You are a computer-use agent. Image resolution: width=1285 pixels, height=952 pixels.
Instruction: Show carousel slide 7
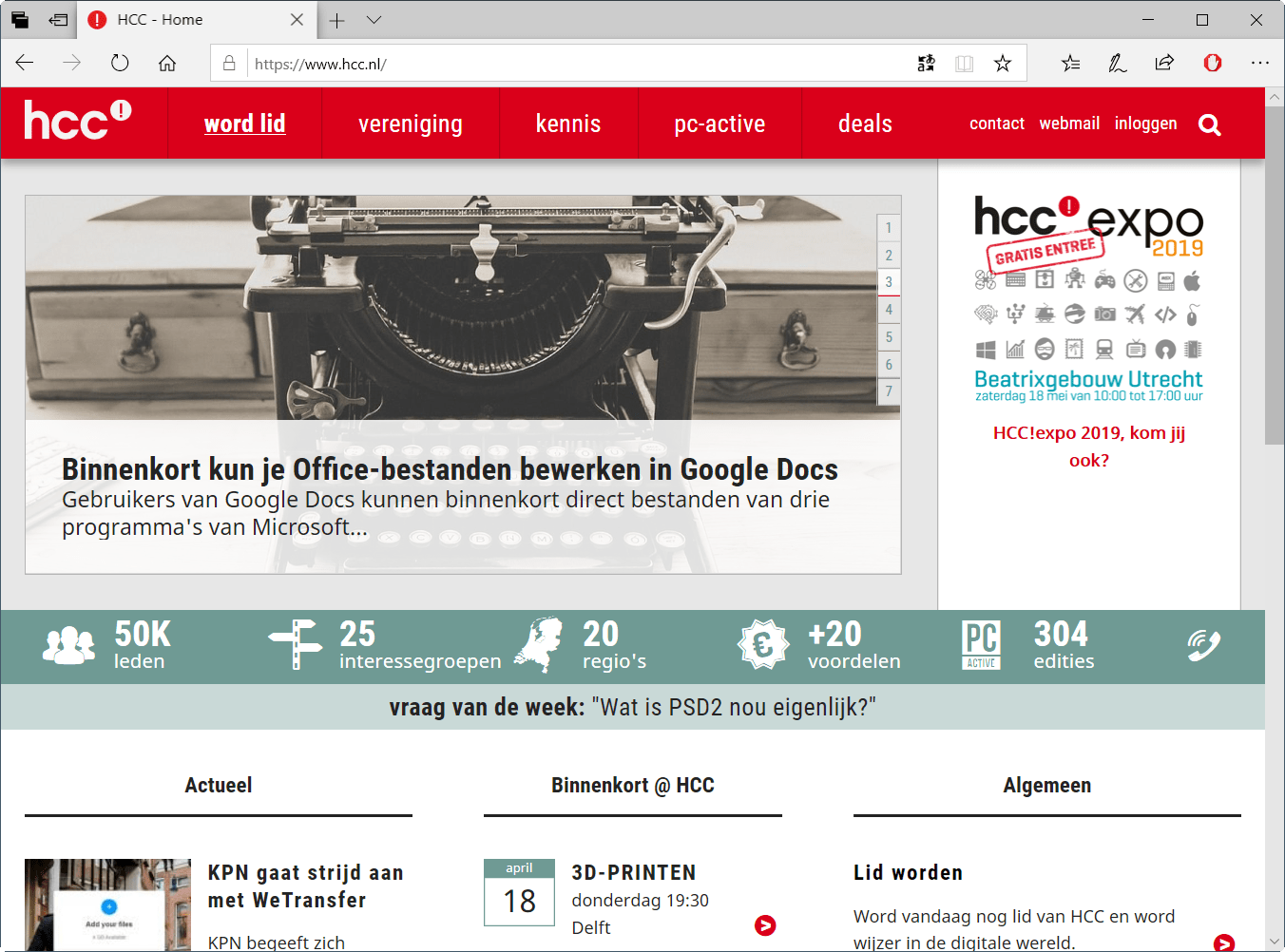[889, 390]
